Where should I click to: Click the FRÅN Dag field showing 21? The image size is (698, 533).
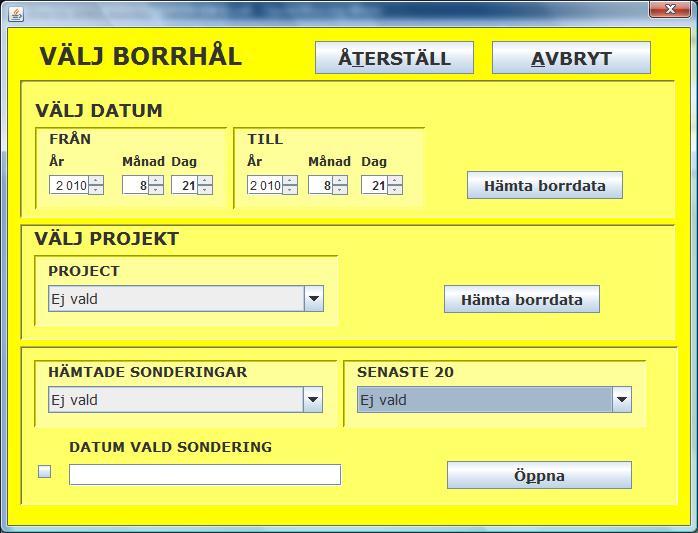[185, 185]
